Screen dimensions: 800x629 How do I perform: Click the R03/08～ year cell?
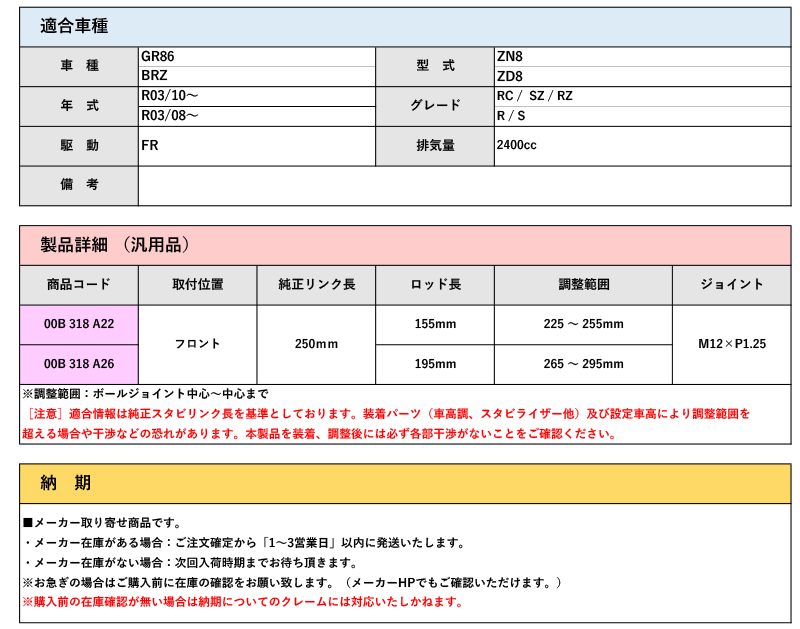pyautogui.click(x=257, y=116)
